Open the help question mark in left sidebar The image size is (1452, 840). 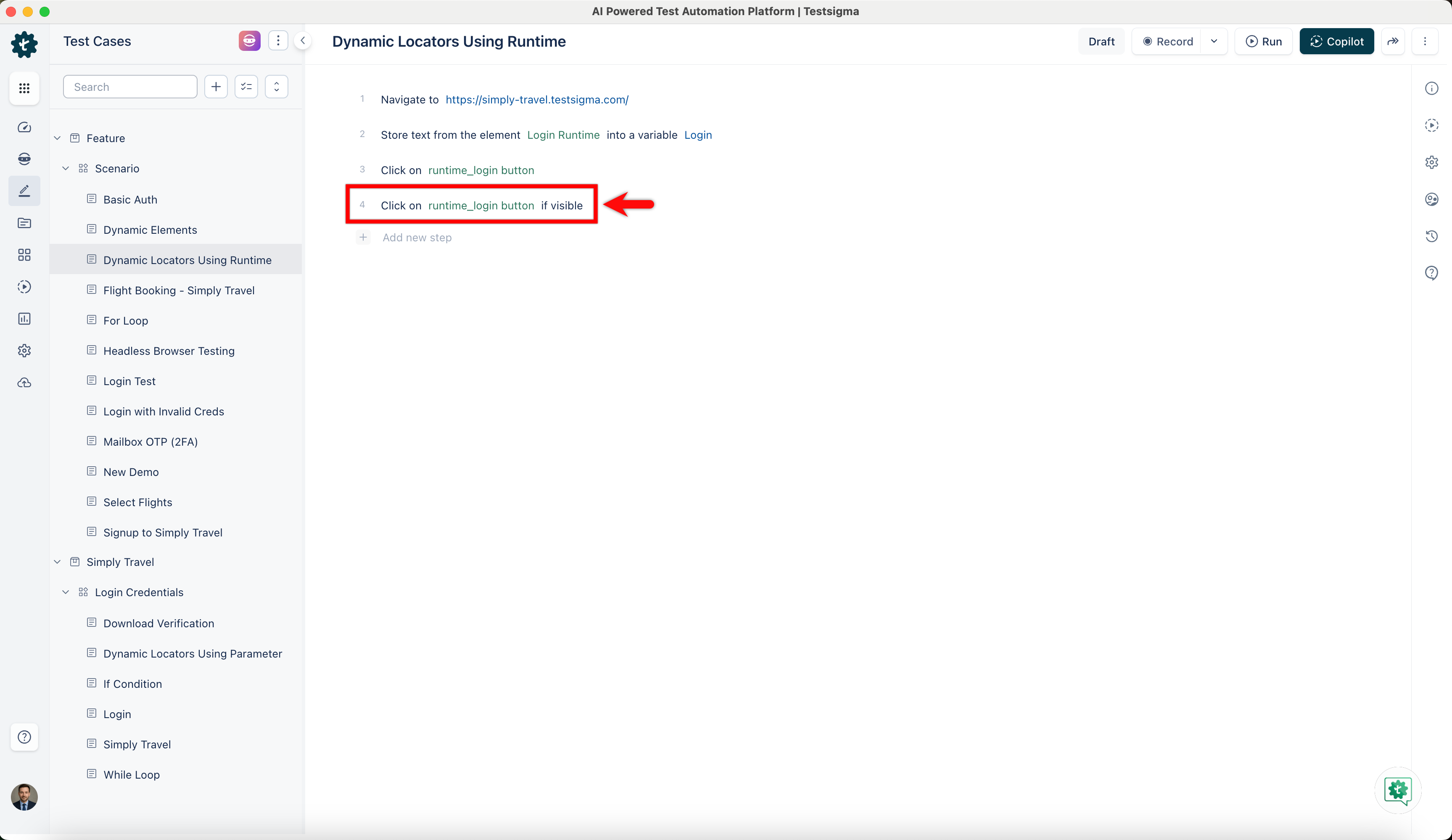click(24, 737)
